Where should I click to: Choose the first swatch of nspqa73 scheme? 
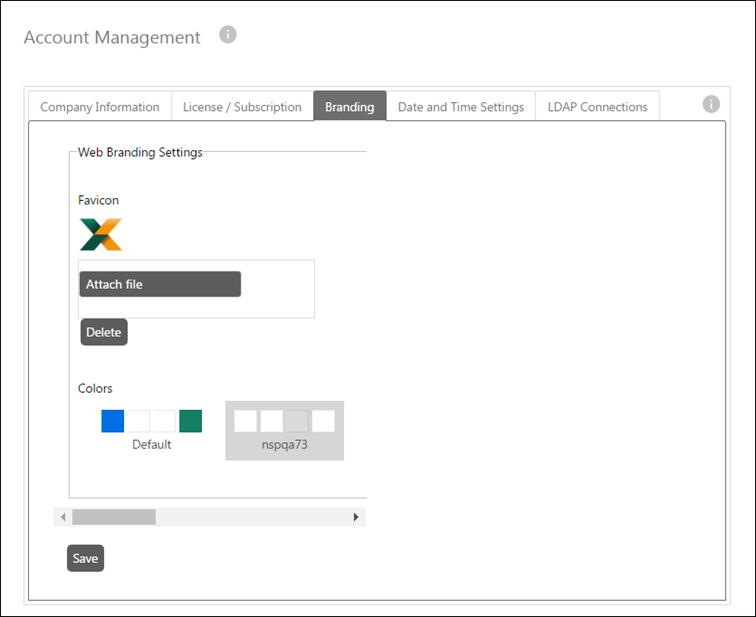point(245,421)
